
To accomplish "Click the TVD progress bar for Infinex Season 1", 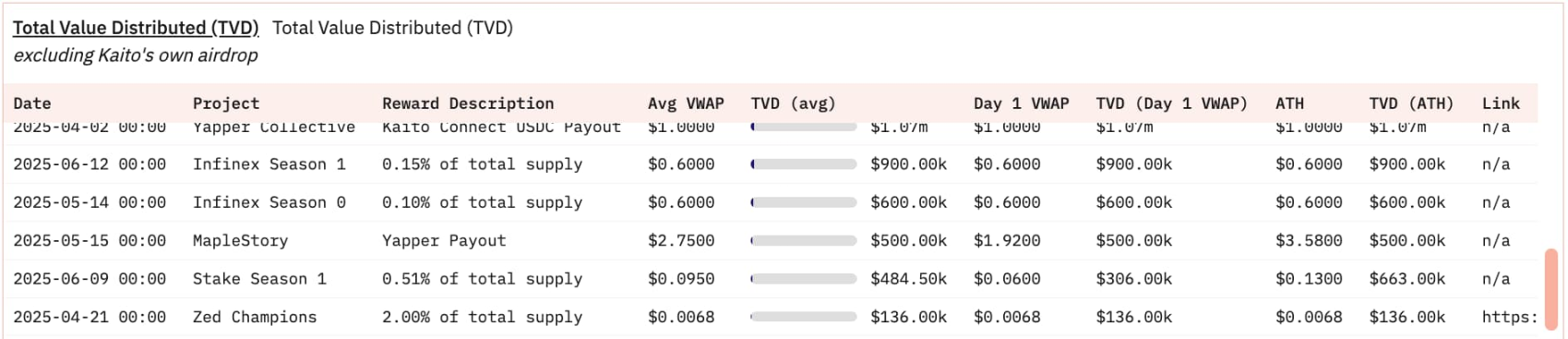I will point(804,164).
